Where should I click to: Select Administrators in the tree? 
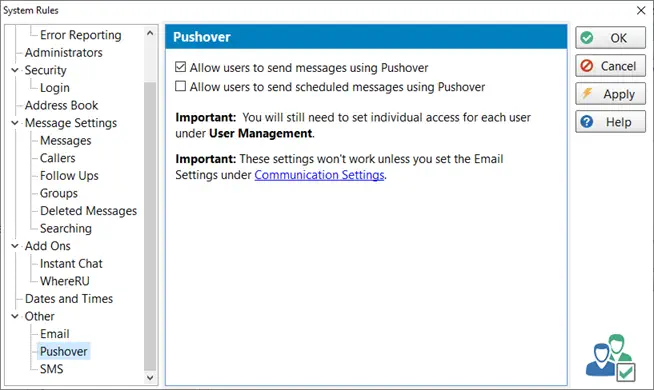[x=63, y=53]
